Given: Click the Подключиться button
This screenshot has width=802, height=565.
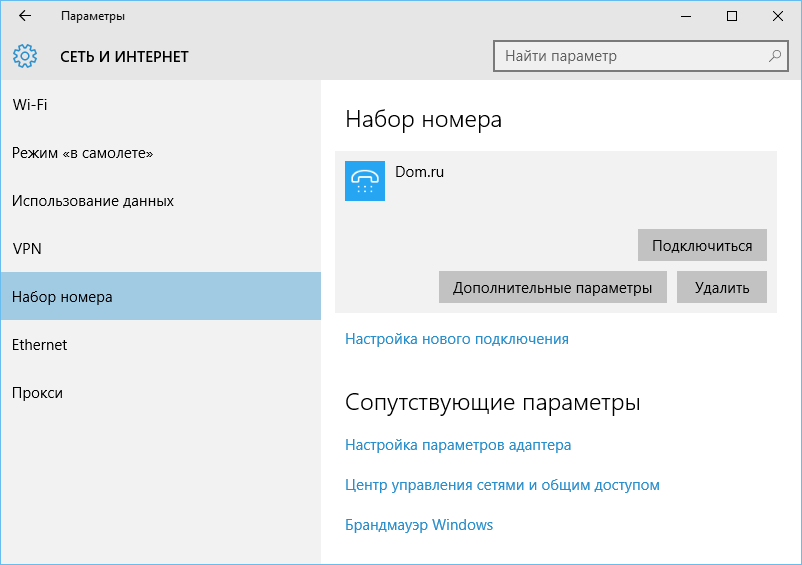Looking at the screenshot, I should click(702, 245).
